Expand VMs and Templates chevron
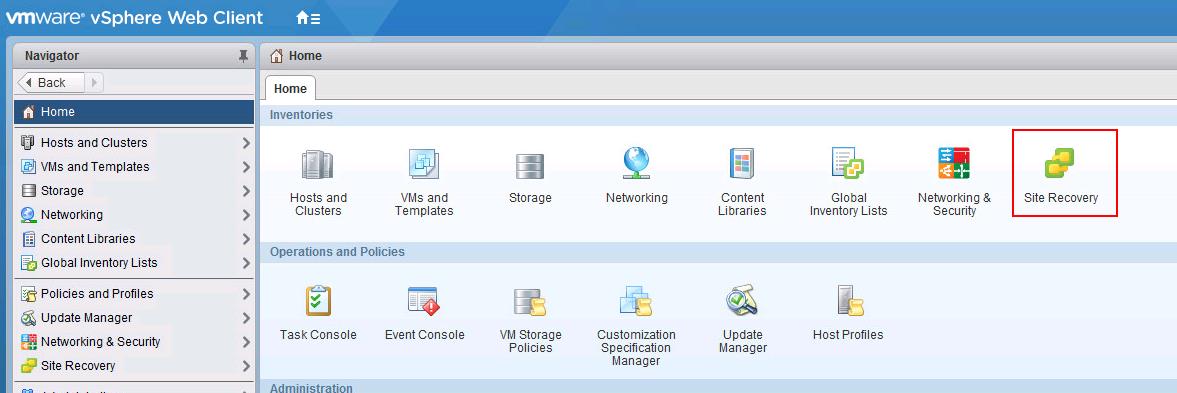Image resolution: width=1177 pixels, height=393 pixels. coord(245,166)
